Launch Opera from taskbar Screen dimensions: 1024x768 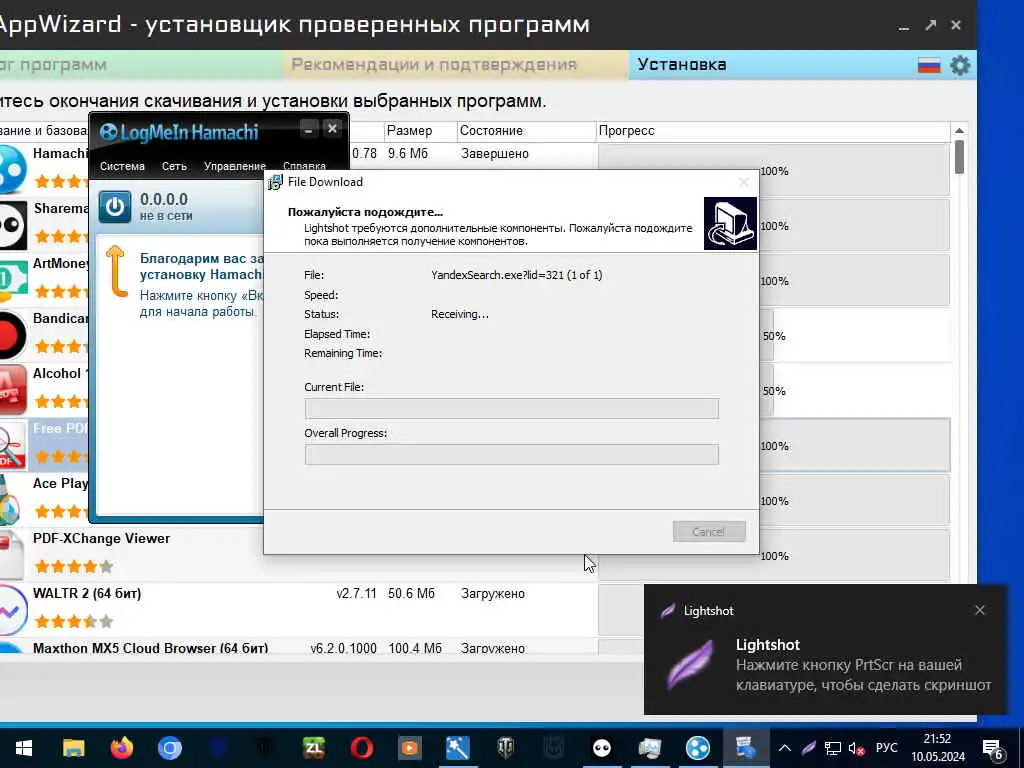[362, 748]
